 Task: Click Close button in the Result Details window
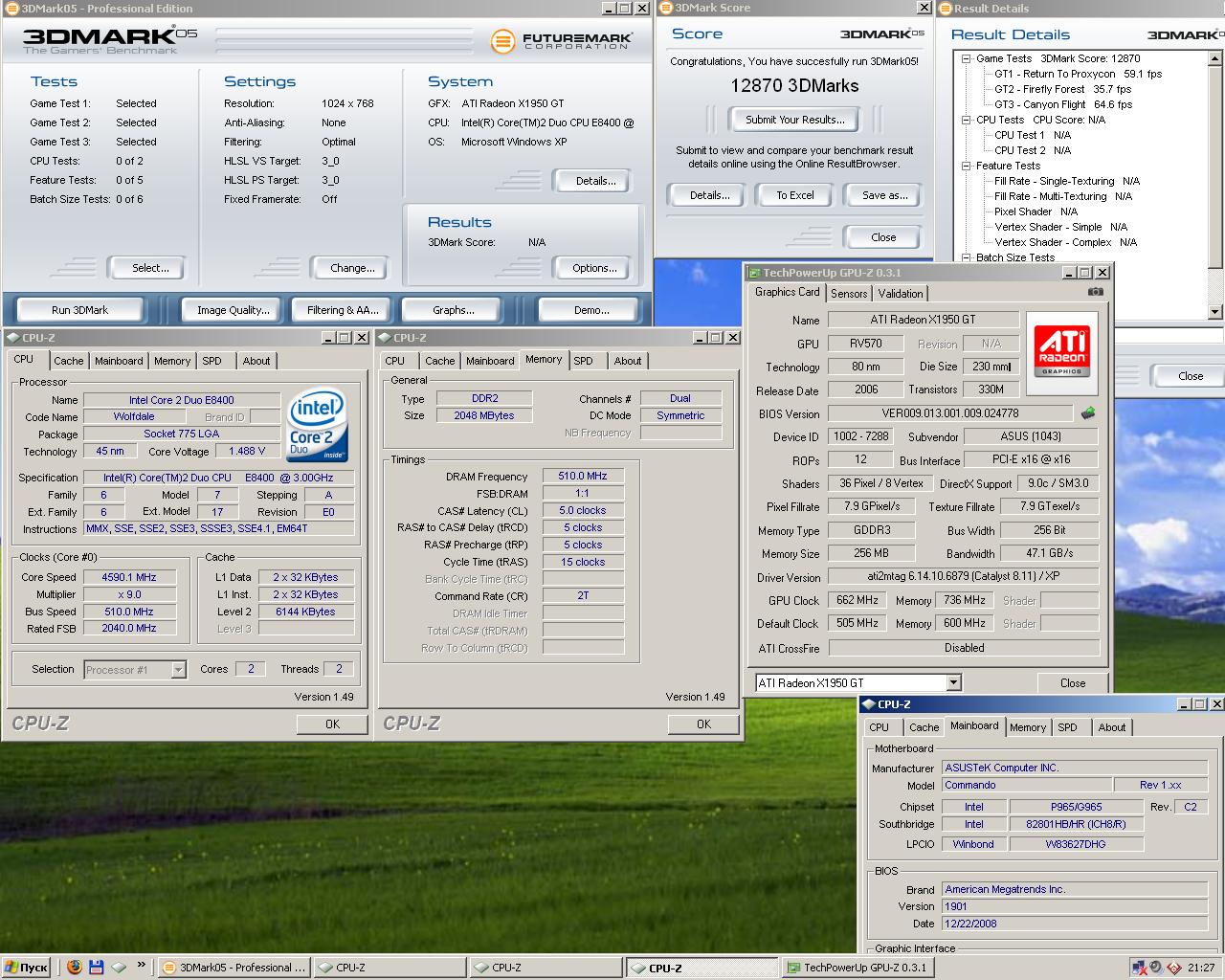coord(1191,376)
